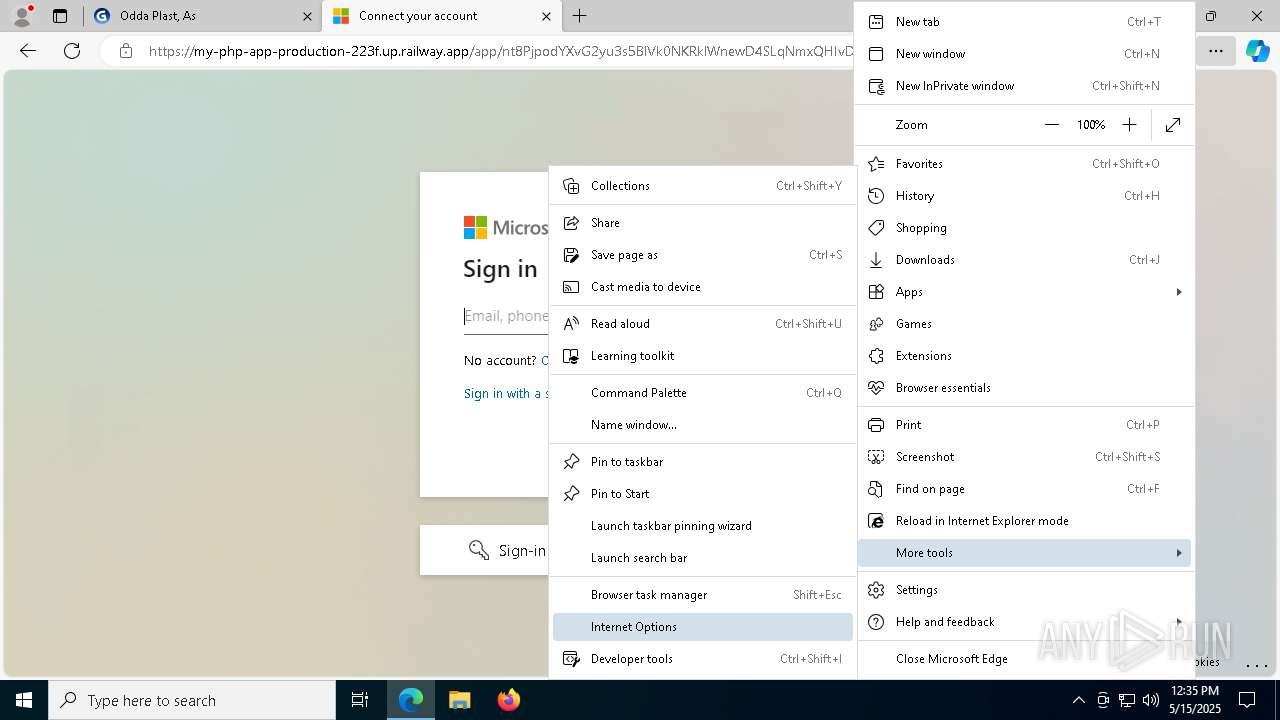Open New InPrivate window entry

click(1025, 85)
